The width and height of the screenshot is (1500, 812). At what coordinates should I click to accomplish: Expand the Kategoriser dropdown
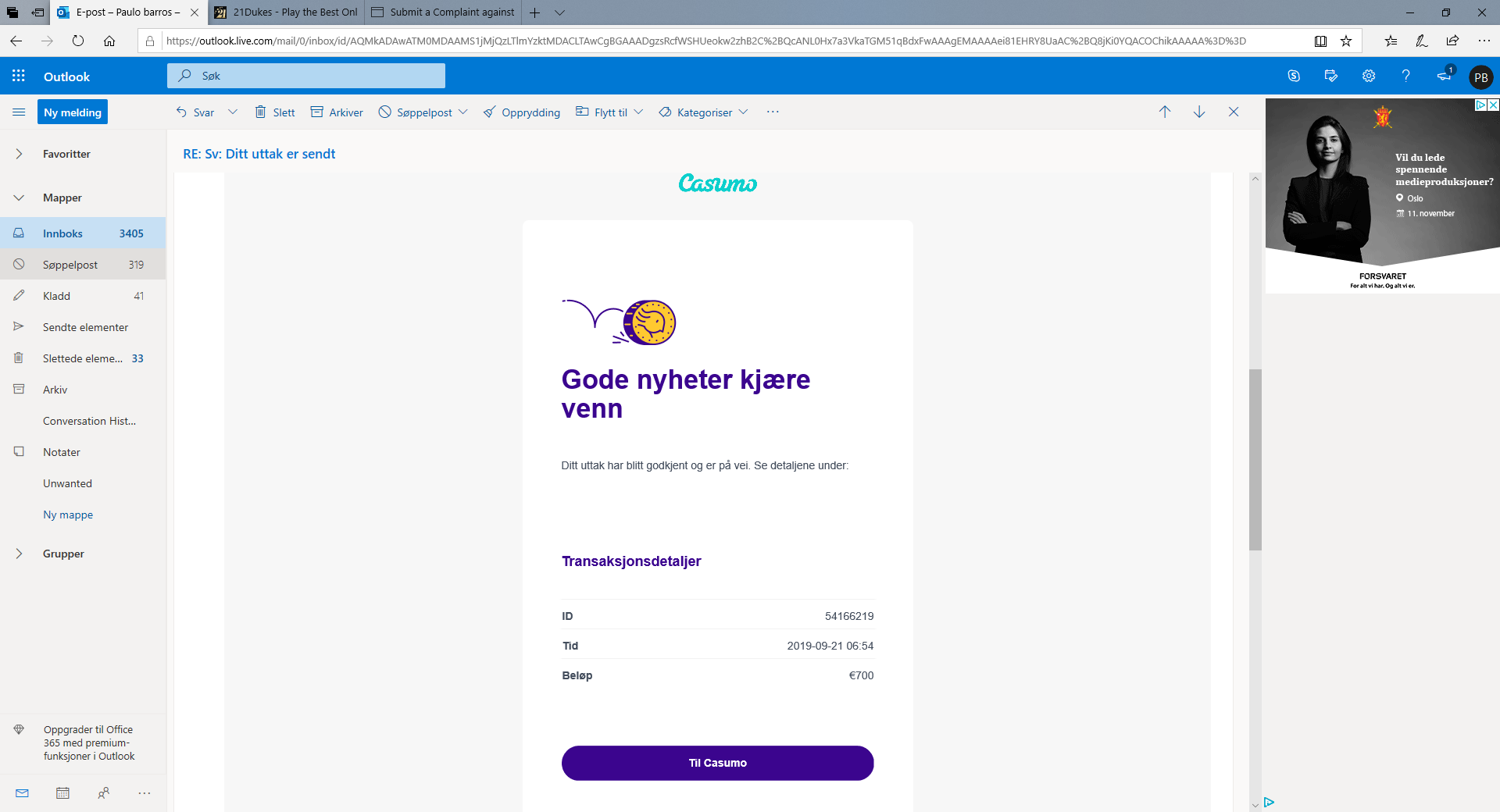pyautogui.click(x=743, y=112)
